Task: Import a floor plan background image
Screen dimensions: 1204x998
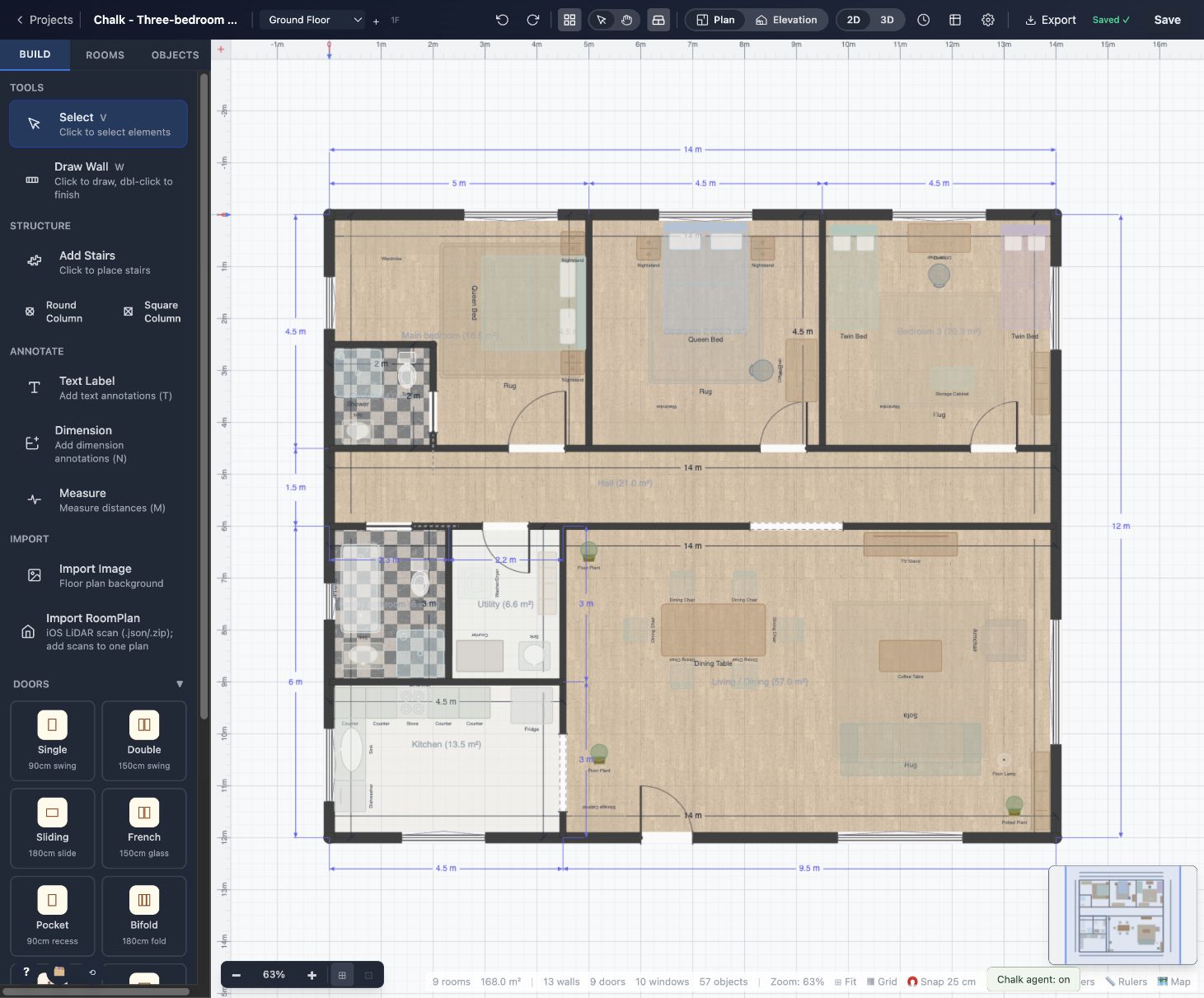Action: (98, 575)
